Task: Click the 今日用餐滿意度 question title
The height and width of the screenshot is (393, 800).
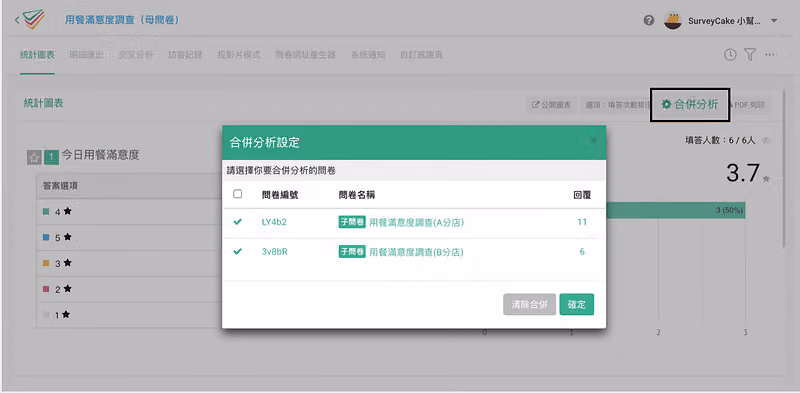Action: click(101, 155)
